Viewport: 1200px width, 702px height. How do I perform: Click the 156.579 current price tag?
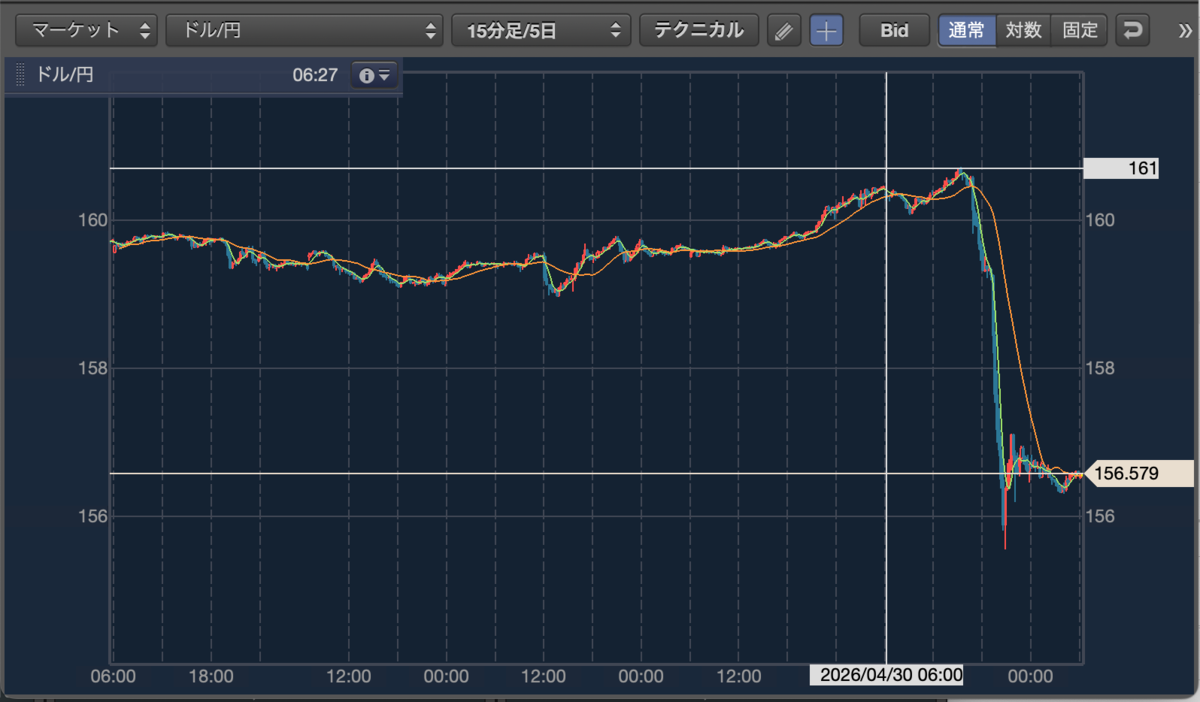click(1139, 473)
